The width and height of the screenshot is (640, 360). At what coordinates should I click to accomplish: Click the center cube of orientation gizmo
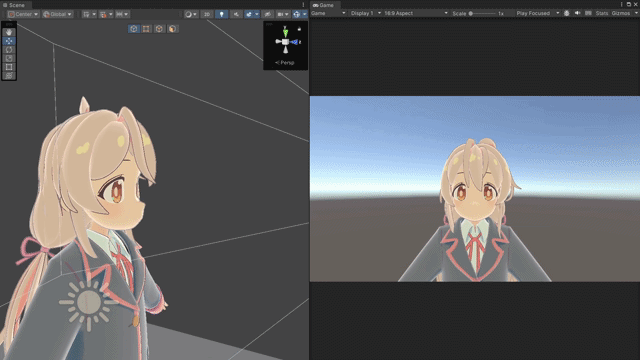pos(285,42)
